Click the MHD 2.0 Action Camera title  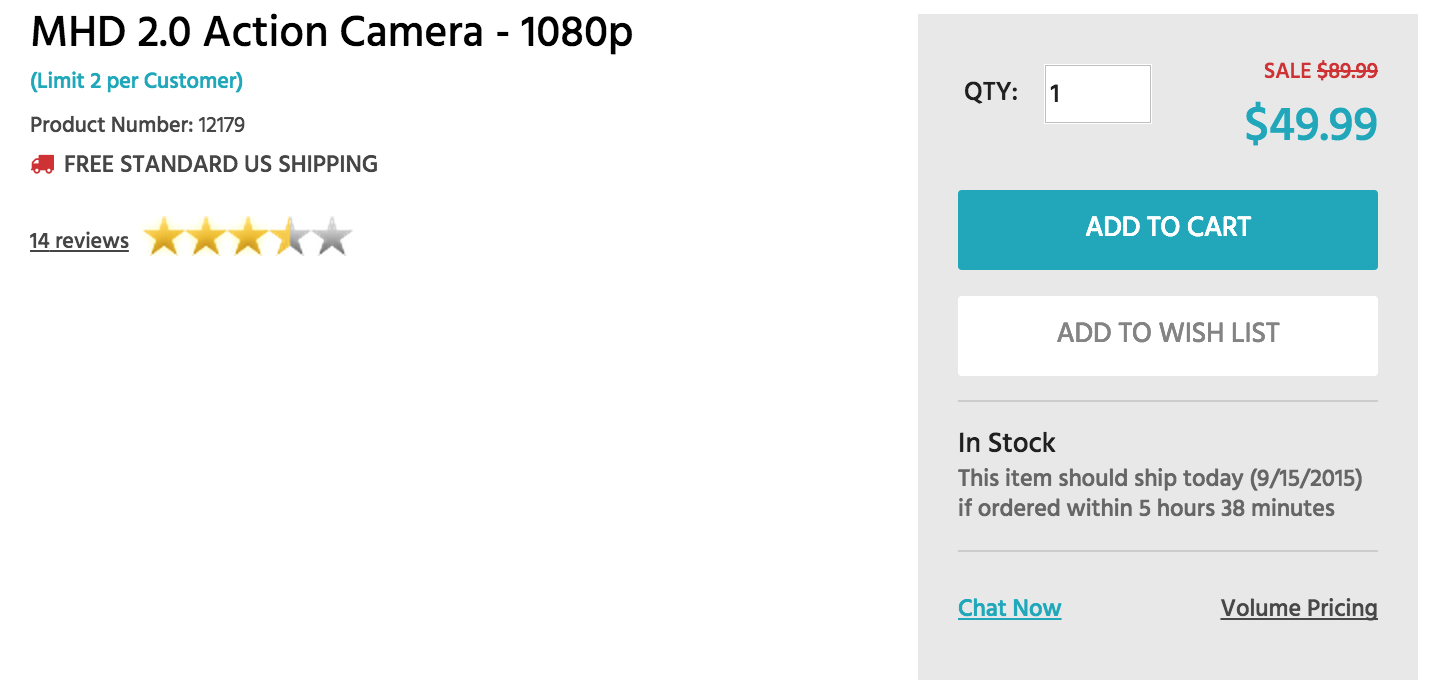click(332, 34)
